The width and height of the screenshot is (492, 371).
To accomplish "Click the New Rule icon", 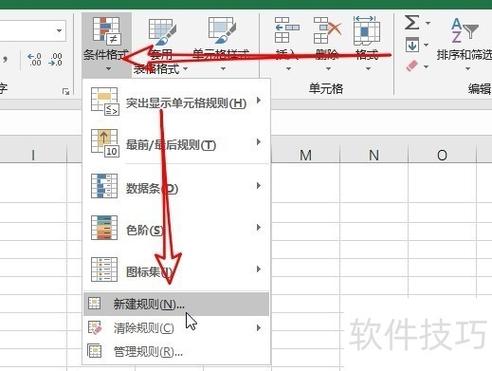I will (94, 303).
